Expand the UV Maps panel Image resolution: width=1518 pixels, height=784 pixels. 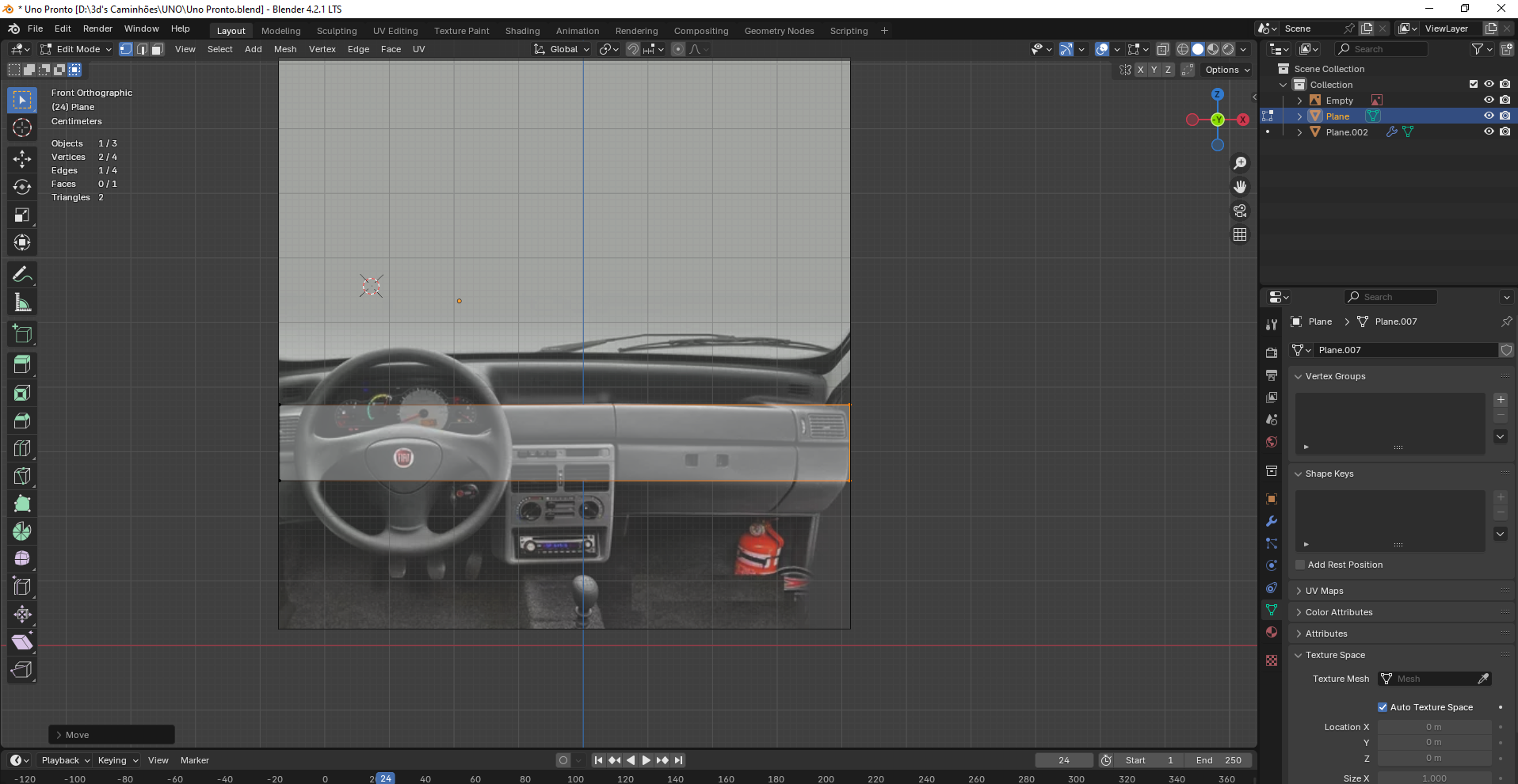pyautogui.click(x=1324, y=591)
